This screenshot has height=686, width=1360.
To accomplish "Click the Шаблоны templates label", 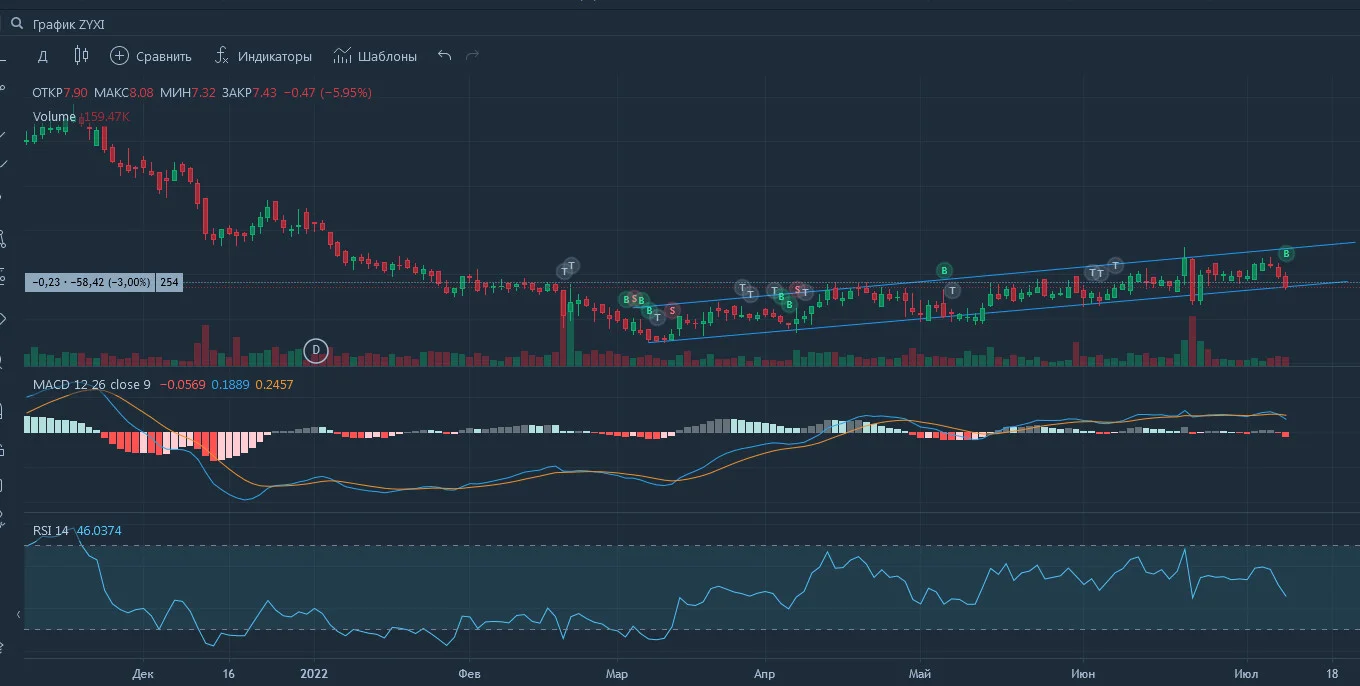I will point(387,56).
